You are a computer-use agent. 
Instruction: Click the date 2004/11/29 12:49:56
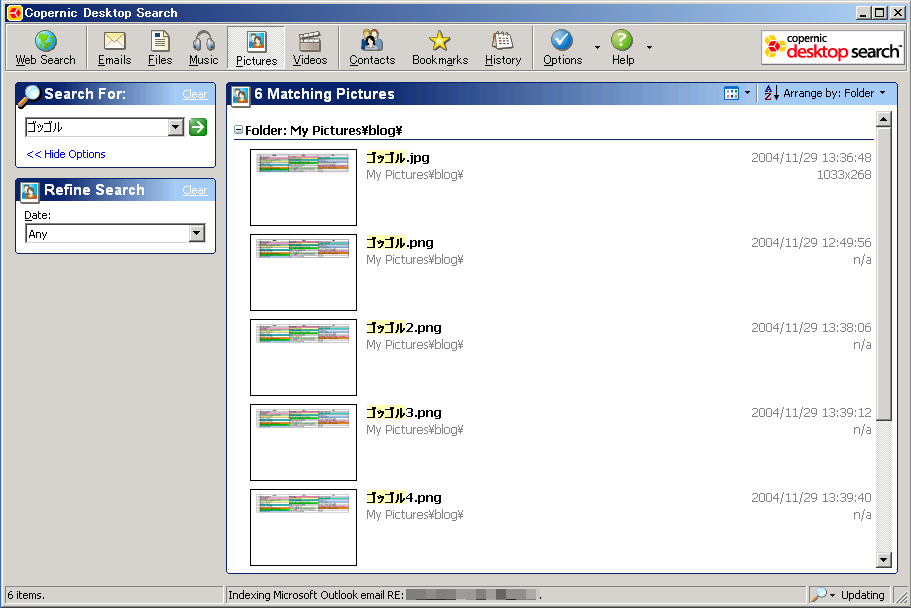[811, 242]
